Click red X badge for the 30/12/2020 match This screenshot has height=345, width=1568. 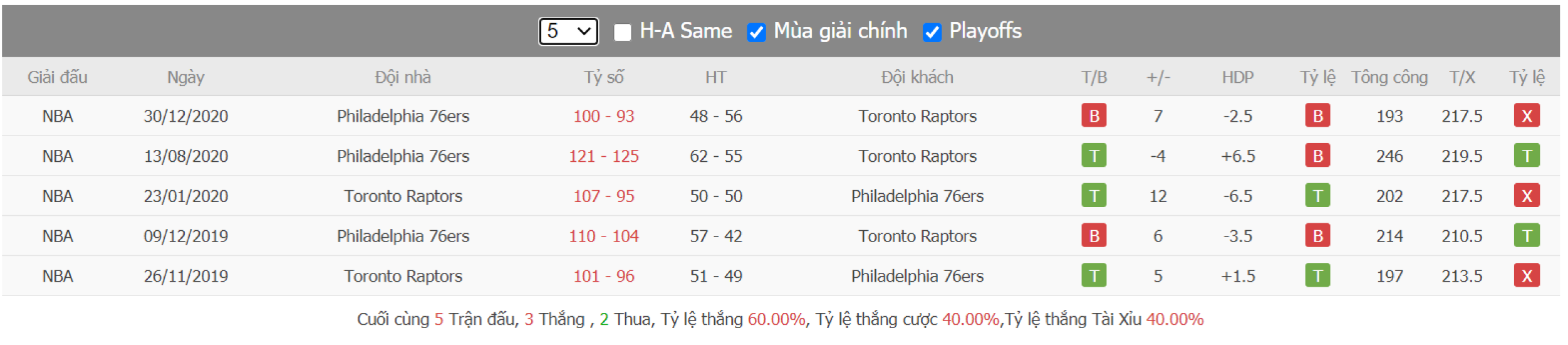[x=1526, y=116]
